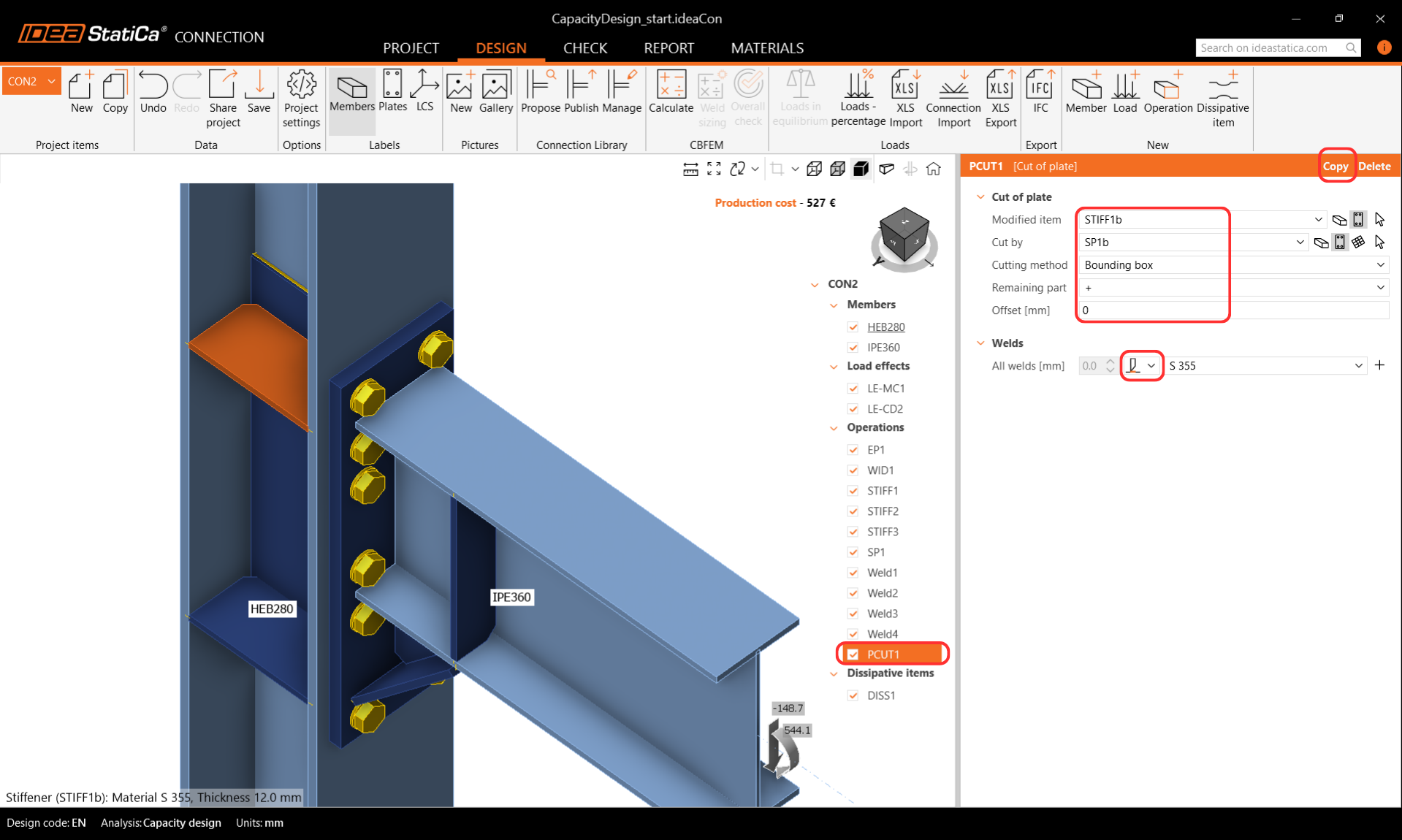1402x840 pixels.
Task: Increase the All welds value with the stepper
Action: click(x=1110, y=361)
